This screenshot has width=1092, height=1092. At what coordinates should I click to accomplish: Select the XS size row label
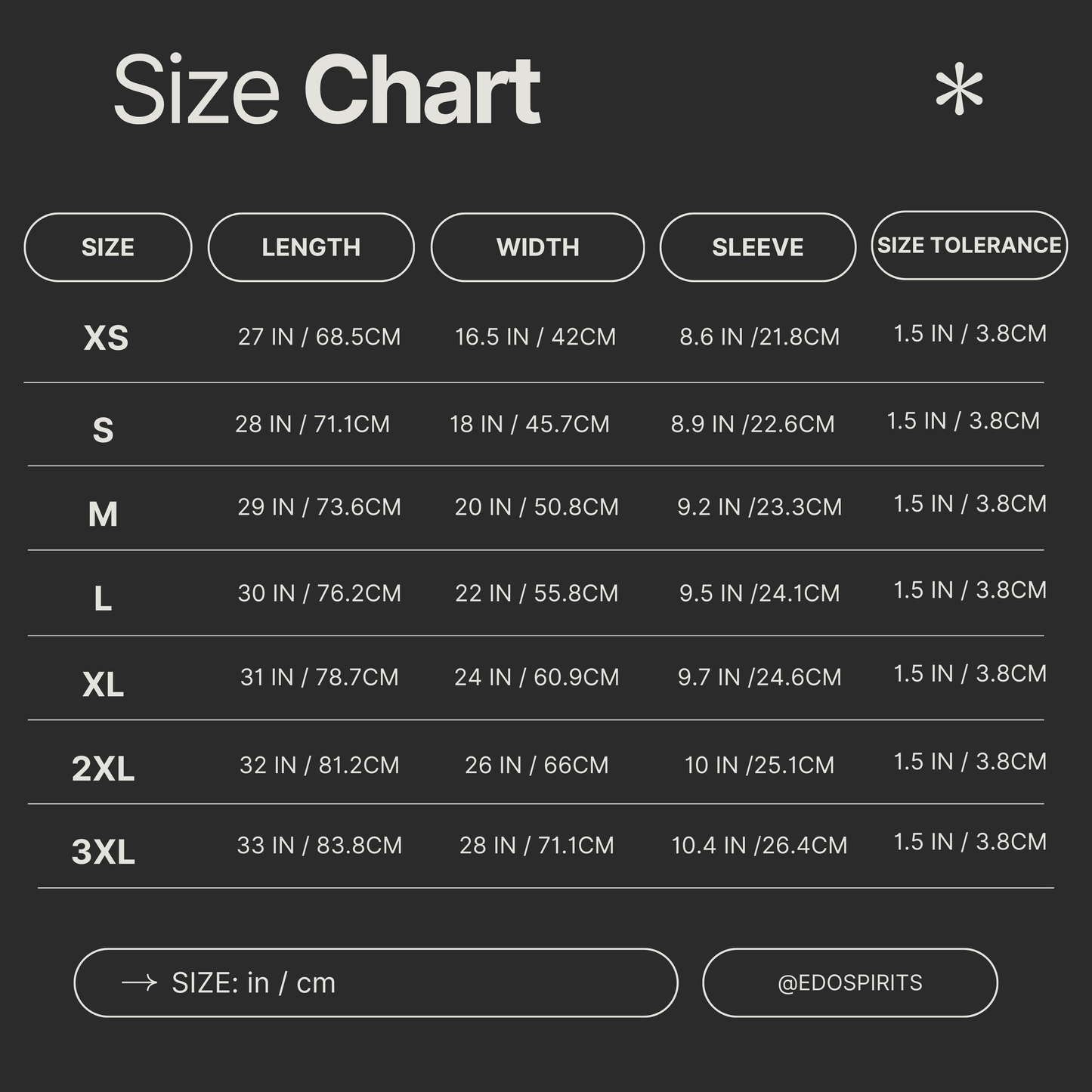point(106,338)
